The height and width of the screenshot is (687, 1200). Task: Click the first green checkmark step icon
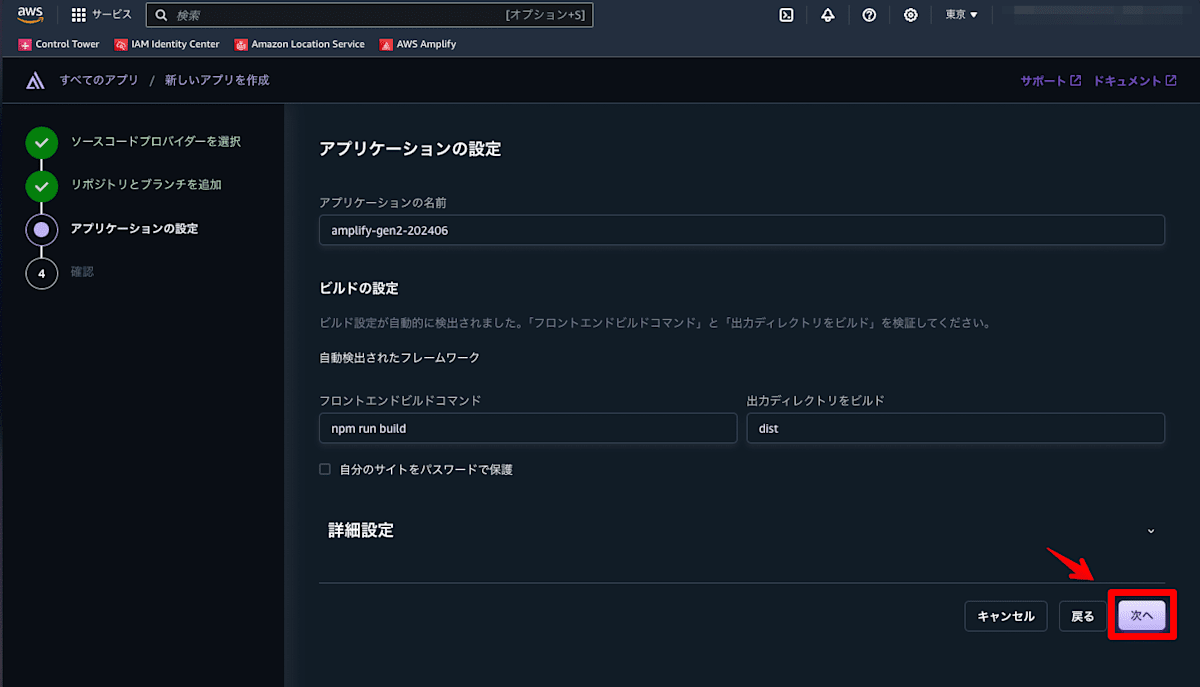(41, 143)
